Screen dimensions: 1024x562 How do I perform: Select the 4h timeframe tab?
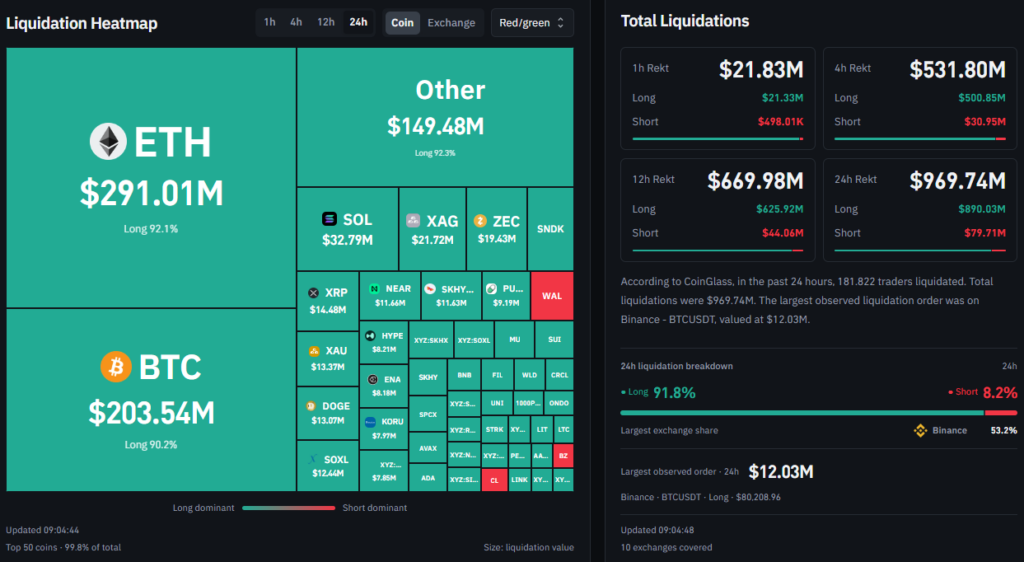pos(296,22)
